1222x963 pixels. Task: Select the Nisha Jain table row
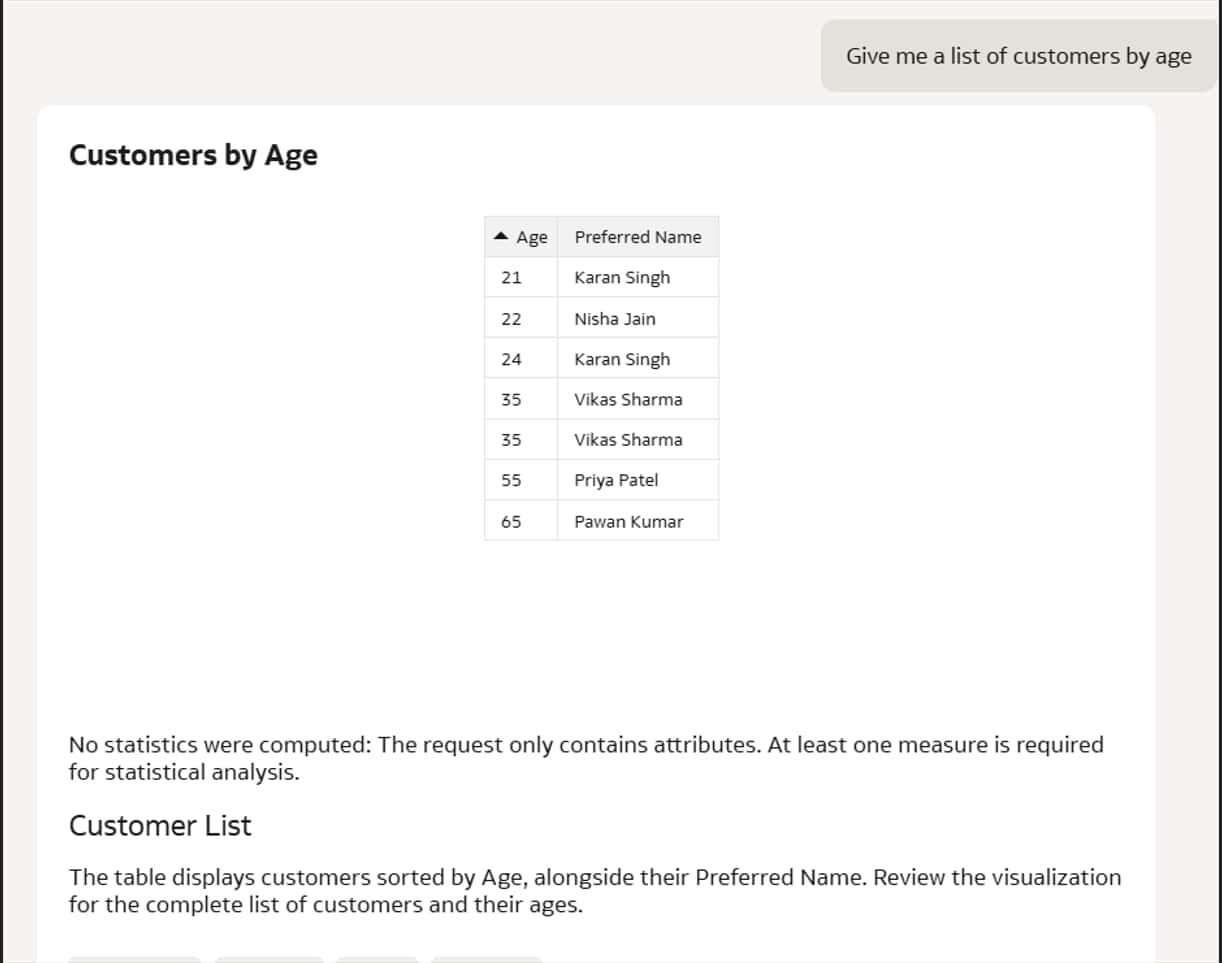600,318
